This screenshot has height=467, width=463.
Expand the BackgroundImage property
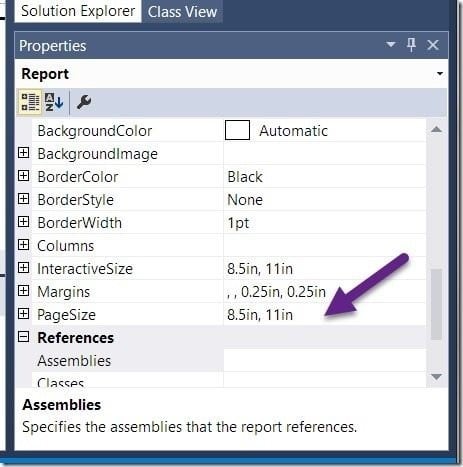point(23,153)
